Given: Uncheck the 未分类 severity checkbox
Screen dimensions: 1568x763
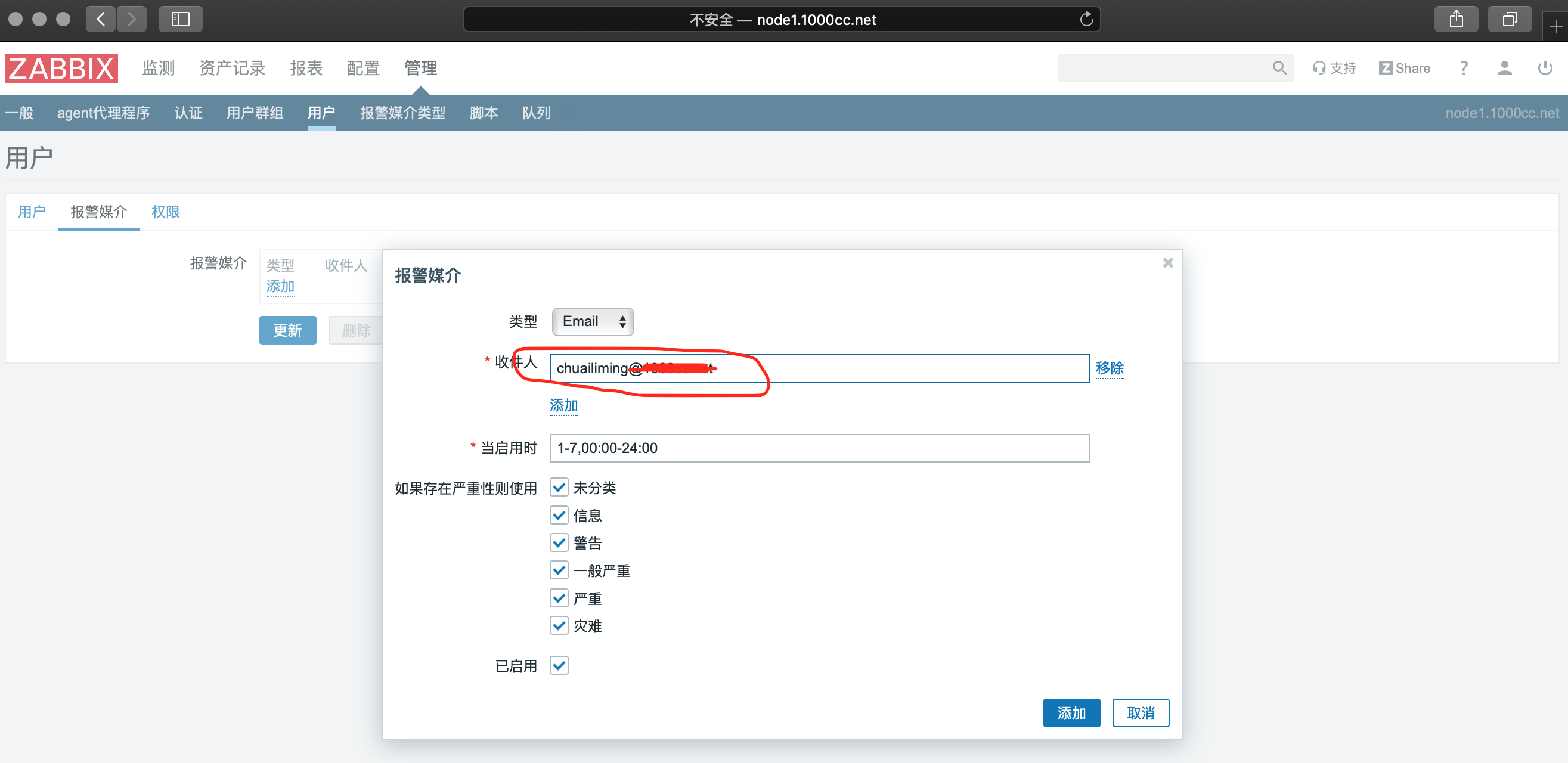Looking at the screenshot, I should [559, 488].
